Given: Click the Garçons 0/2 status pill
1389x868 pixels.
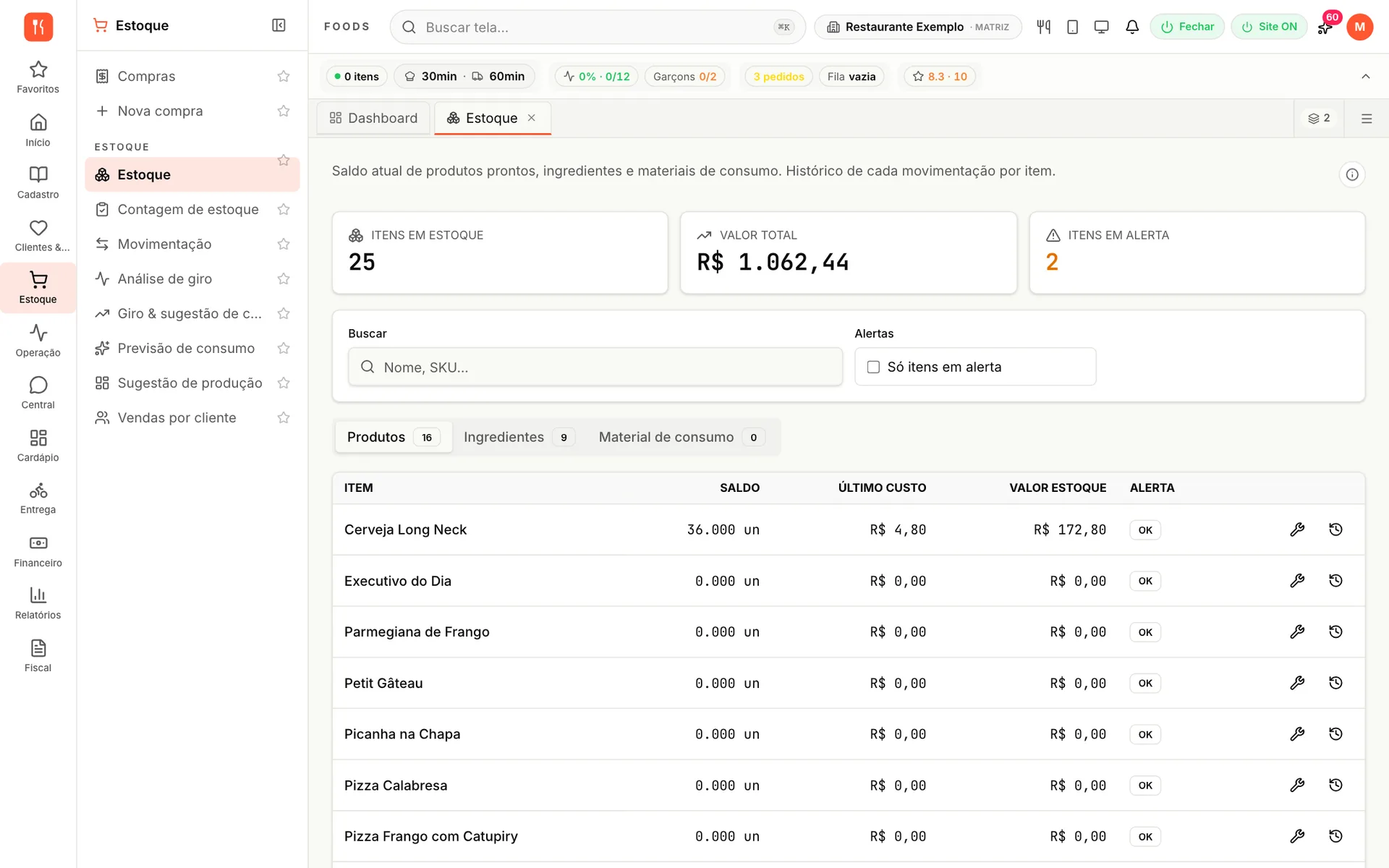Looking at the screenshot, I should pyautogui.click(x=684, y=76).
